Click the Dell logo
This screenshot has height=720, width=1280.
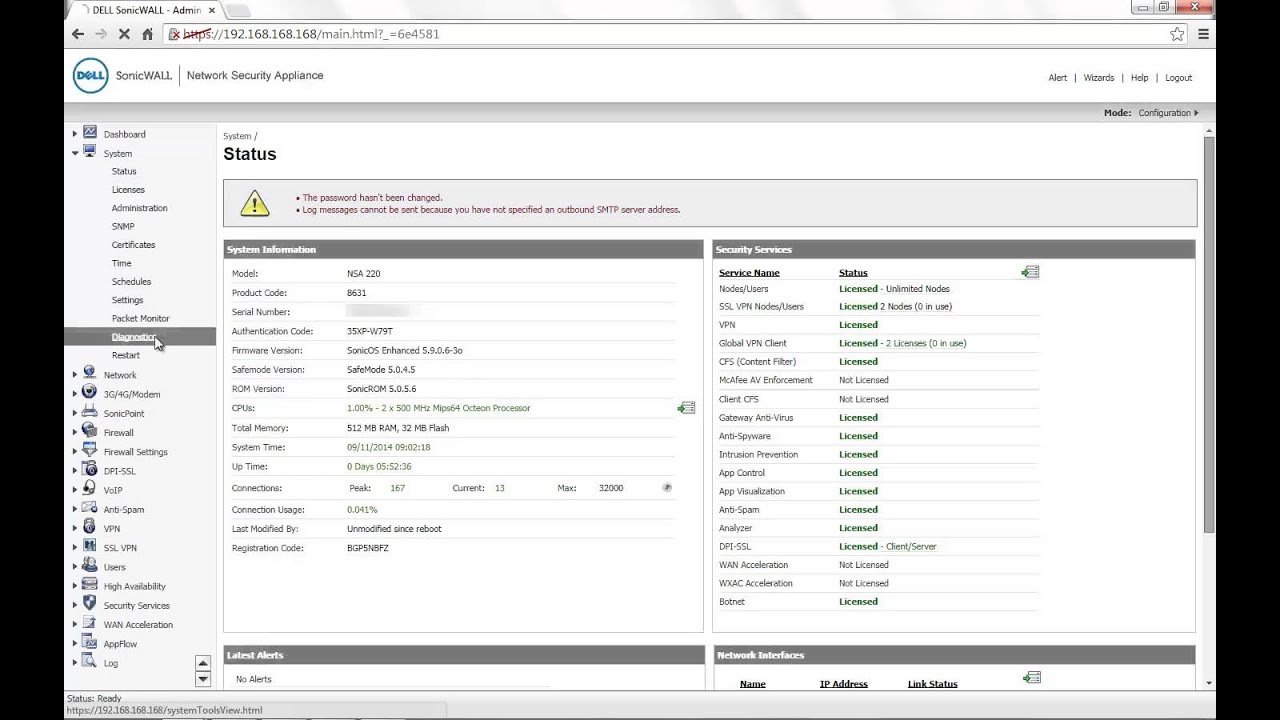pos(91,76)
